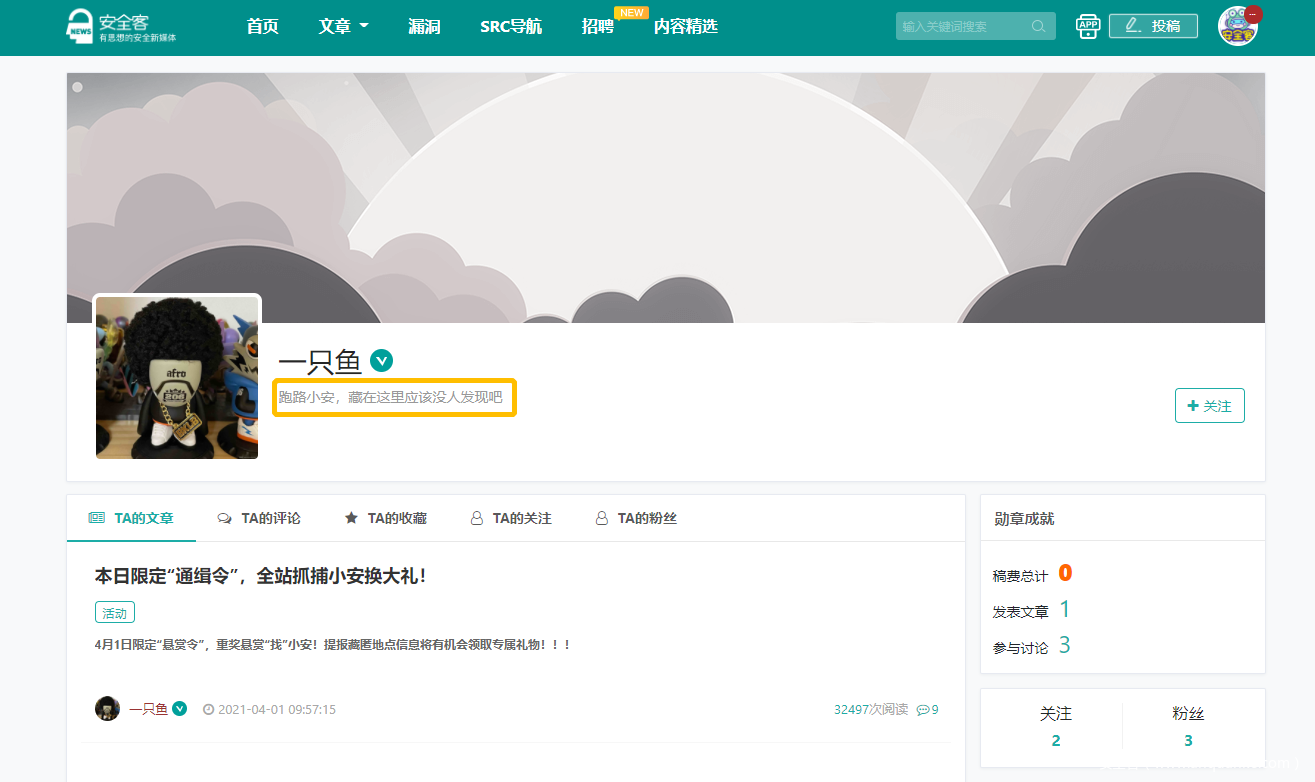Open the 漏洞 navigation item
Image resolution: width=1315 pixels, height=782 pixels.
point(424,27)
